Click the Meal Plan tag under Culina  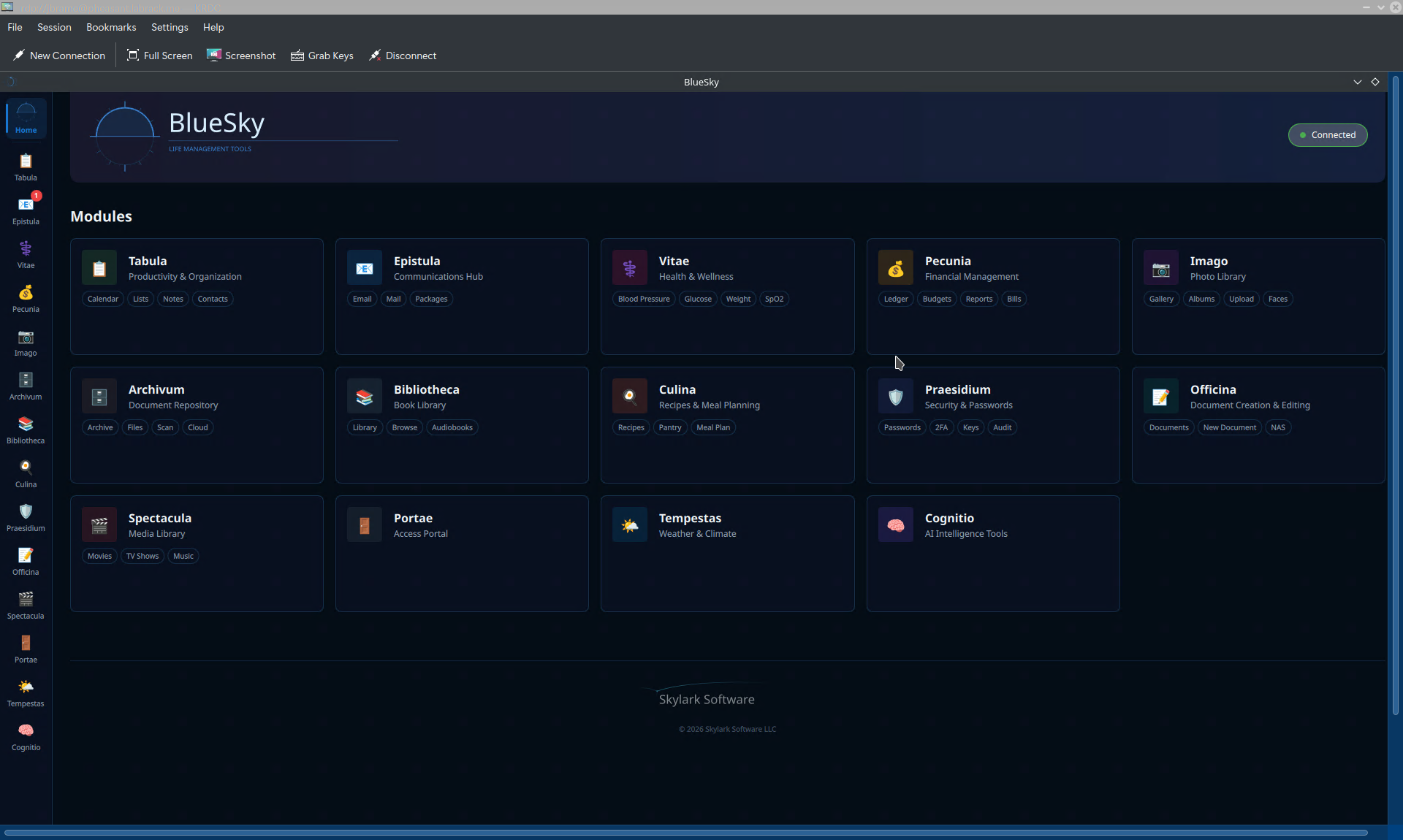(713, 427)
